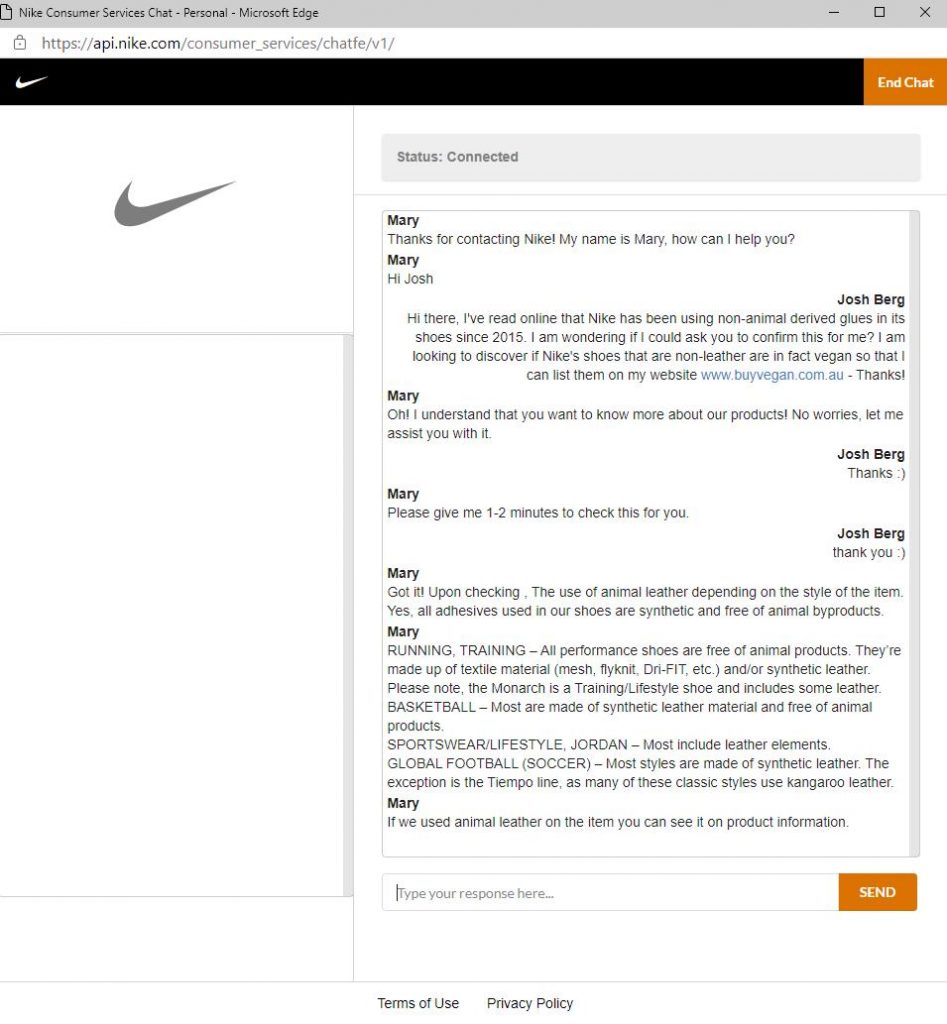947x1024 pixels.
Task: Click Mary's 'Thanks for contacting Nike' message
Action: point(590,239)
